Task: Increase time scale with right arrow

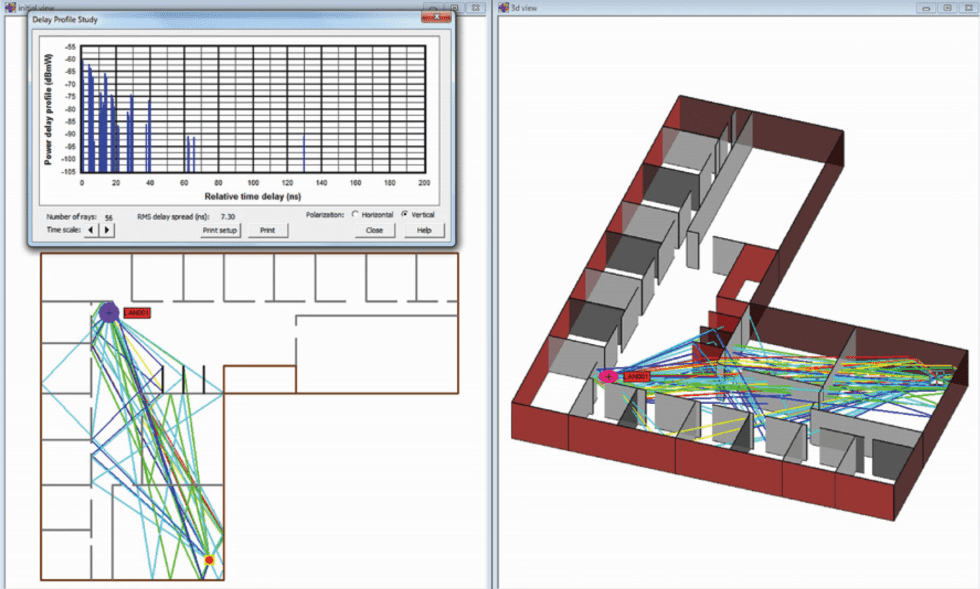Action: point(108,229)
